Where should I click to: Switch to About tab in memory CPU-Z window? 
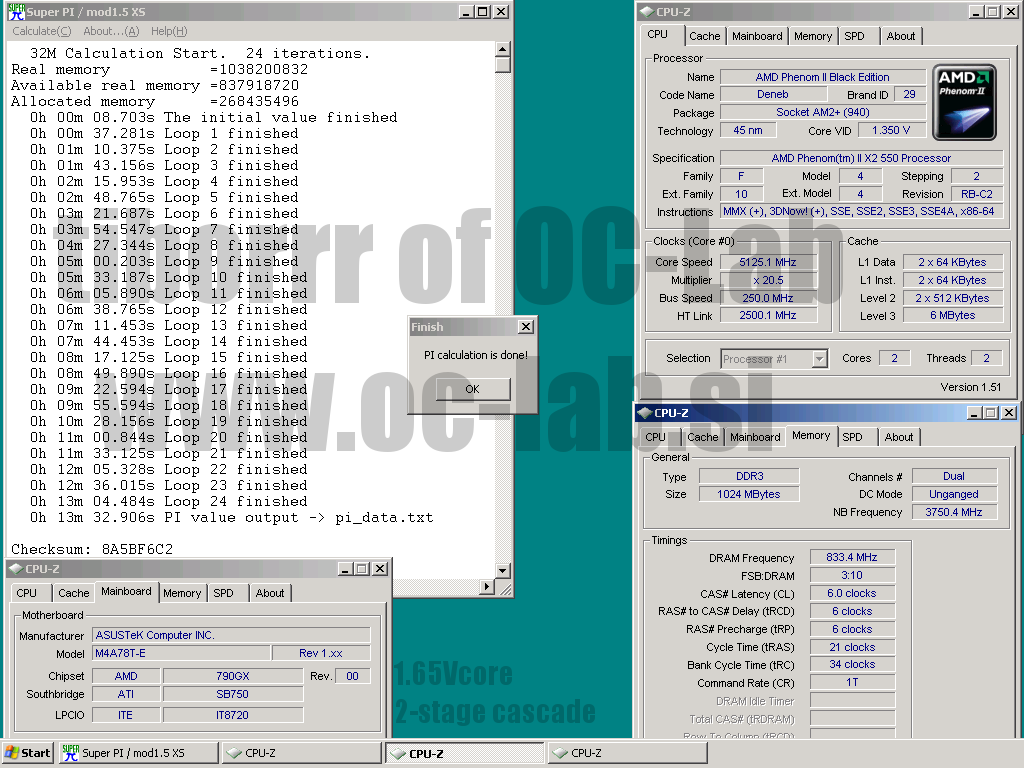point(899,437)
